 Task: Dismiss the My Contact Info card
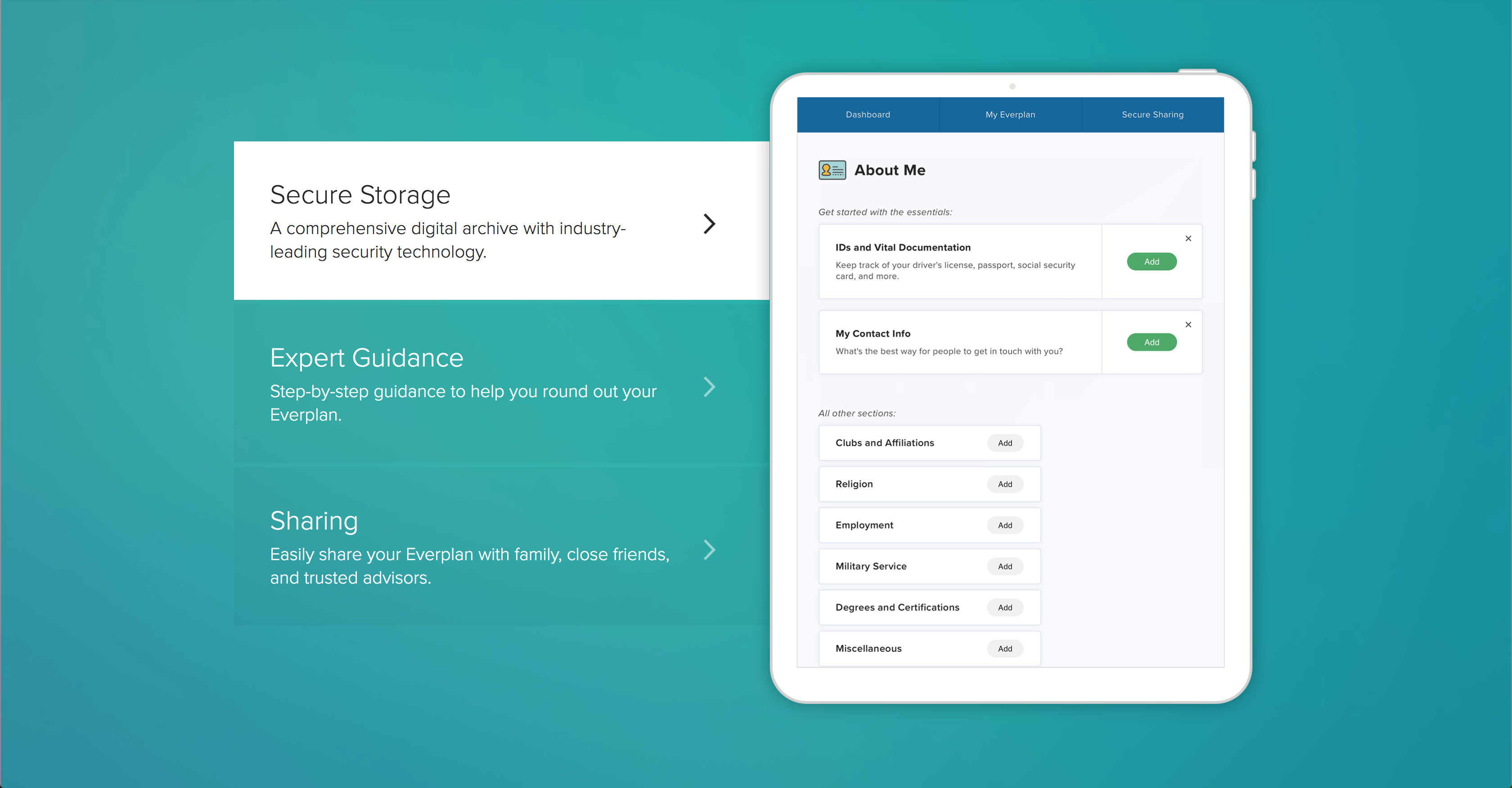pos(1188,325)
